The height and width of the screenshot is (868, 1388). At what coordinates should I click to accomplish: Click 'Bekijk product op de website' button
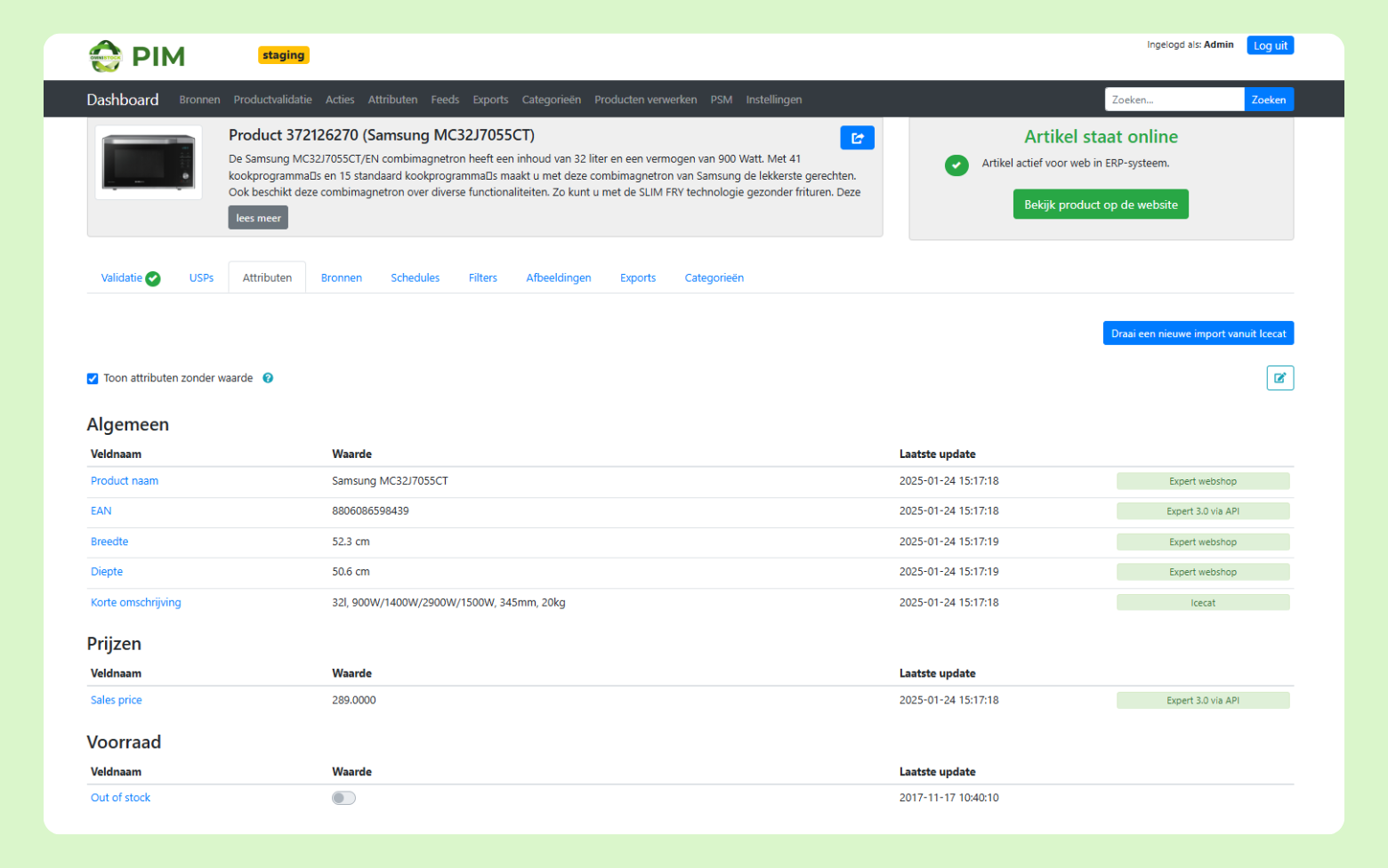(1100, 205)
